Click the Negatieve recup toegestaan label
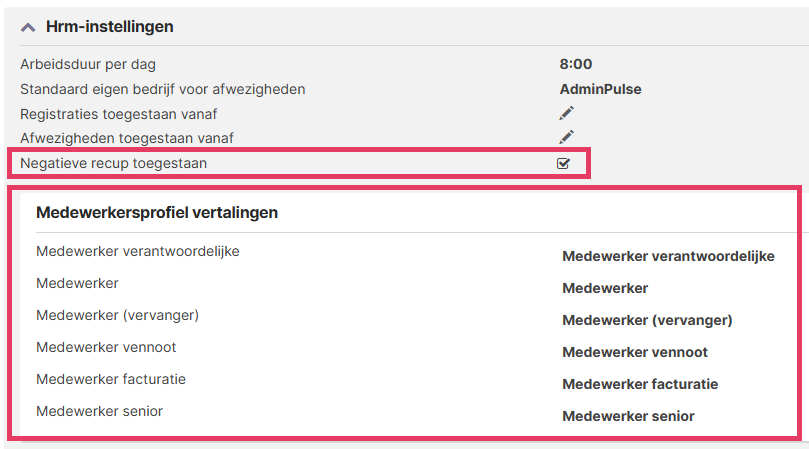 click(x=114, y=163)
